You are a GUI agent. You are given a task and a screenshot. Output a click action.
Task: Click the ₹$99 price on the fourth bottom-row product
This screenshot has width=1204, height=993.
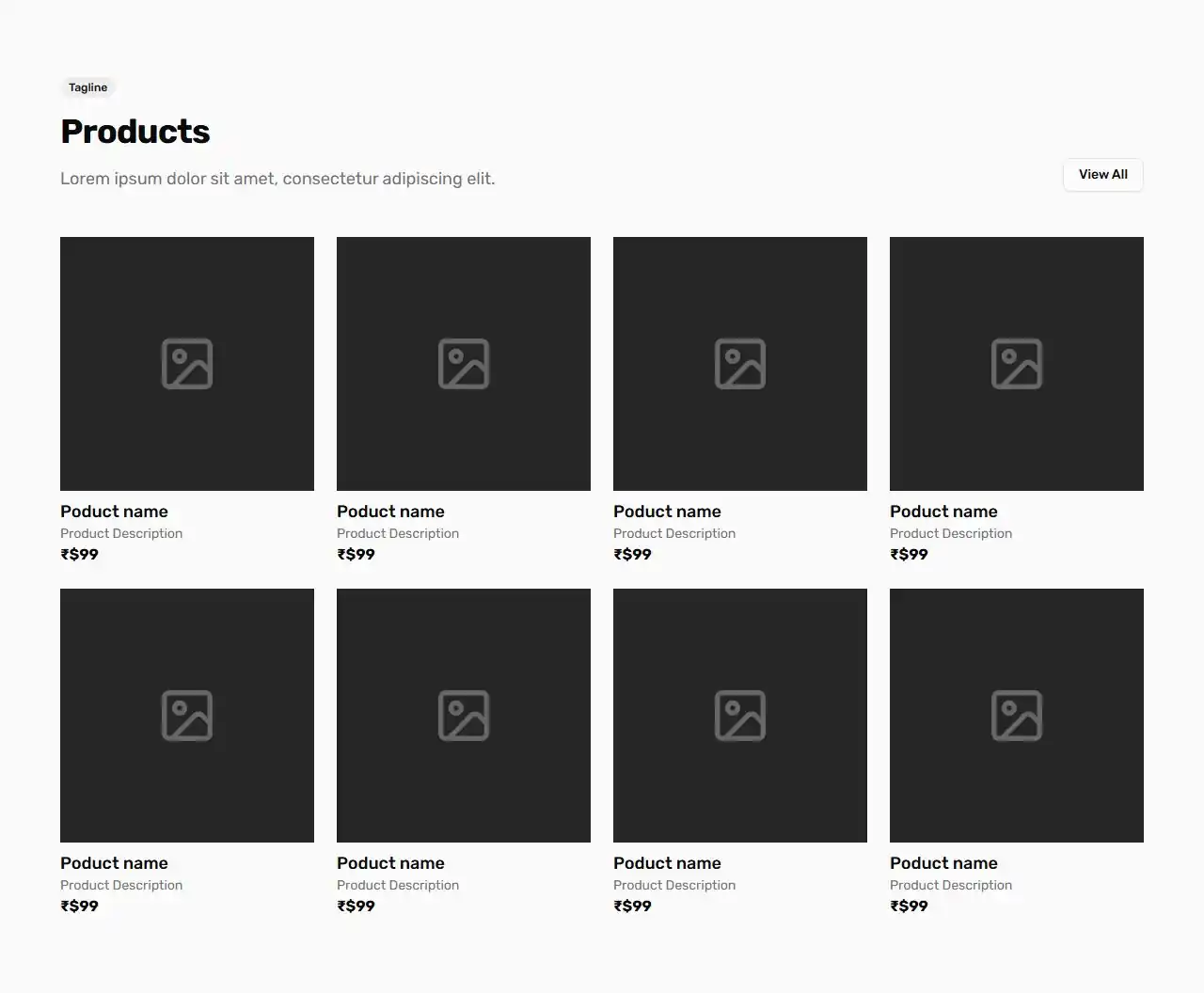[909, 906]
